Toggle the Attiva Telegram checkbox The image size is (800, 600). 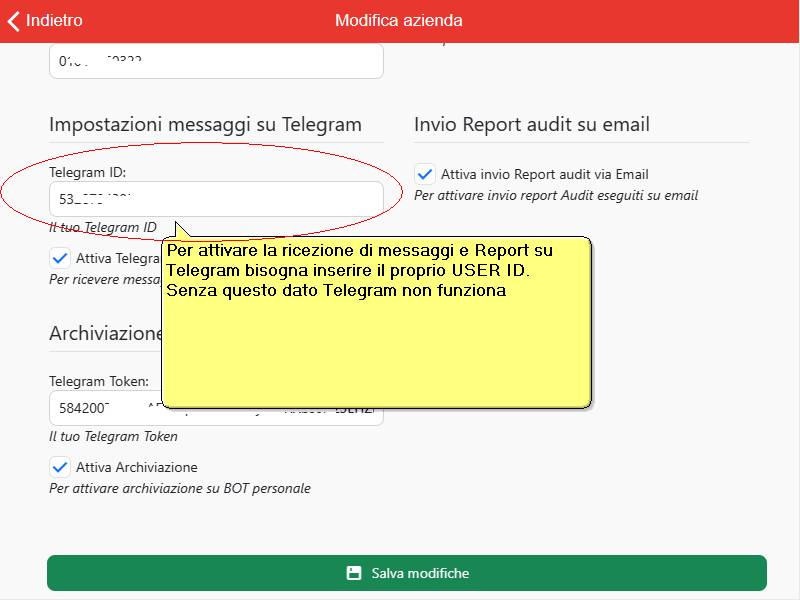point(60,258)
